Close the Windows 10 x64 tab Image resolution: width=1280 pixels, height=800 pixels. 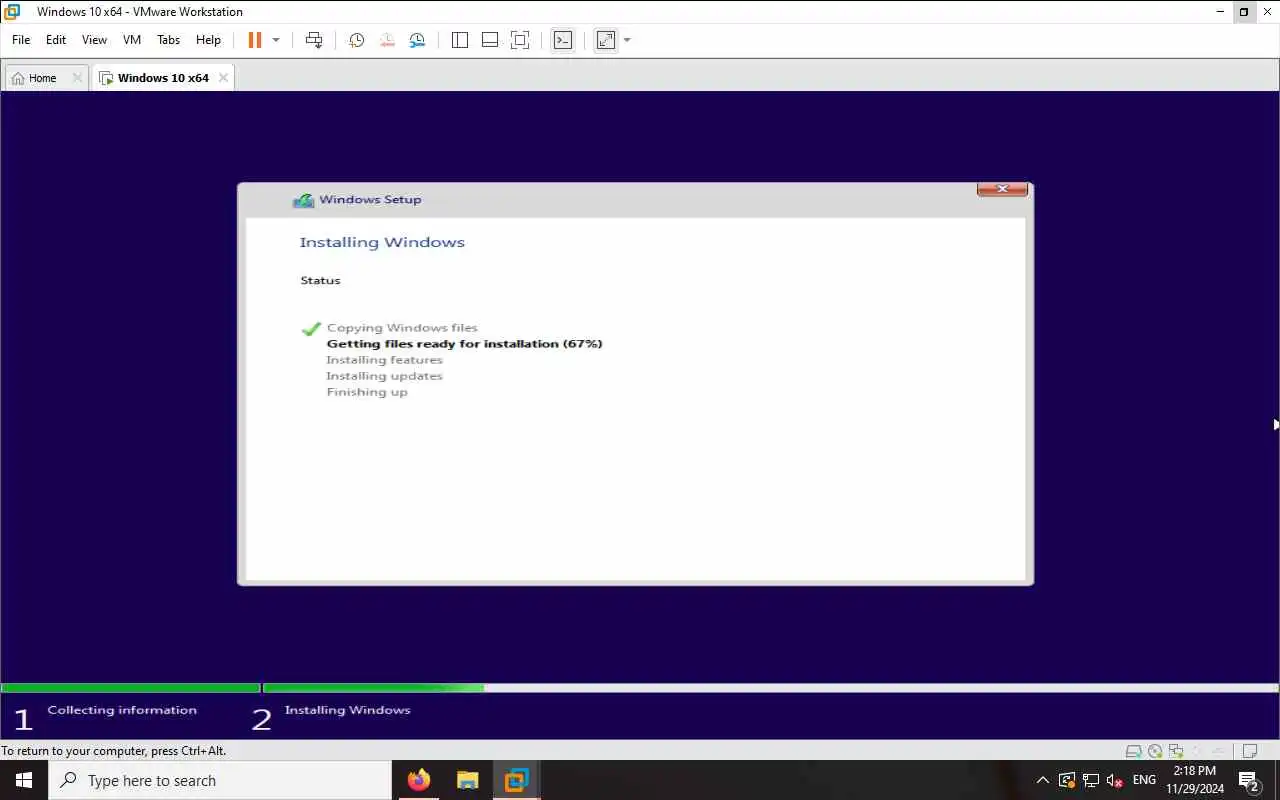pos(223,78)
